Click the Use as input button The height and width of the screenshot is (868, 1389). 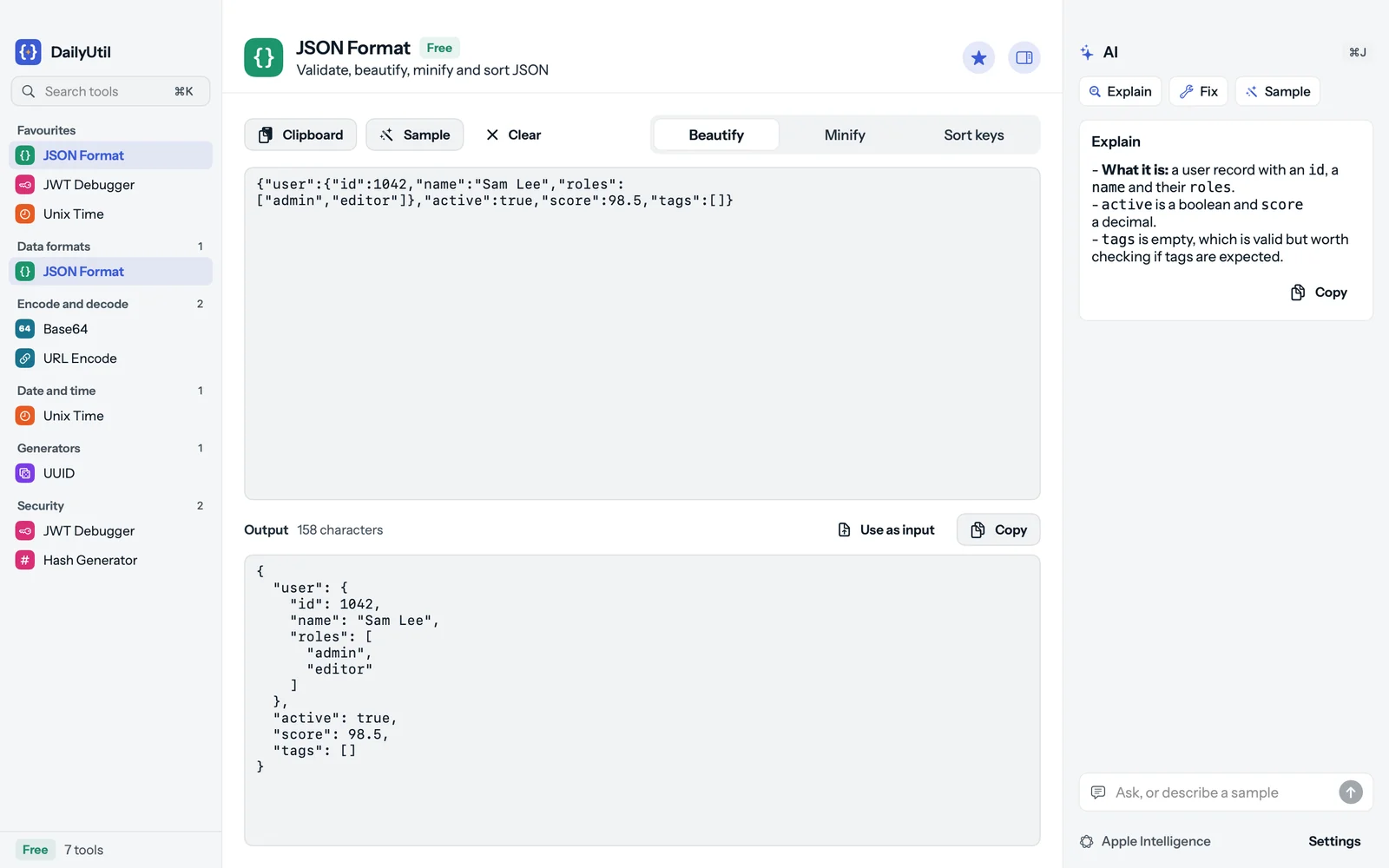(886, 529)
